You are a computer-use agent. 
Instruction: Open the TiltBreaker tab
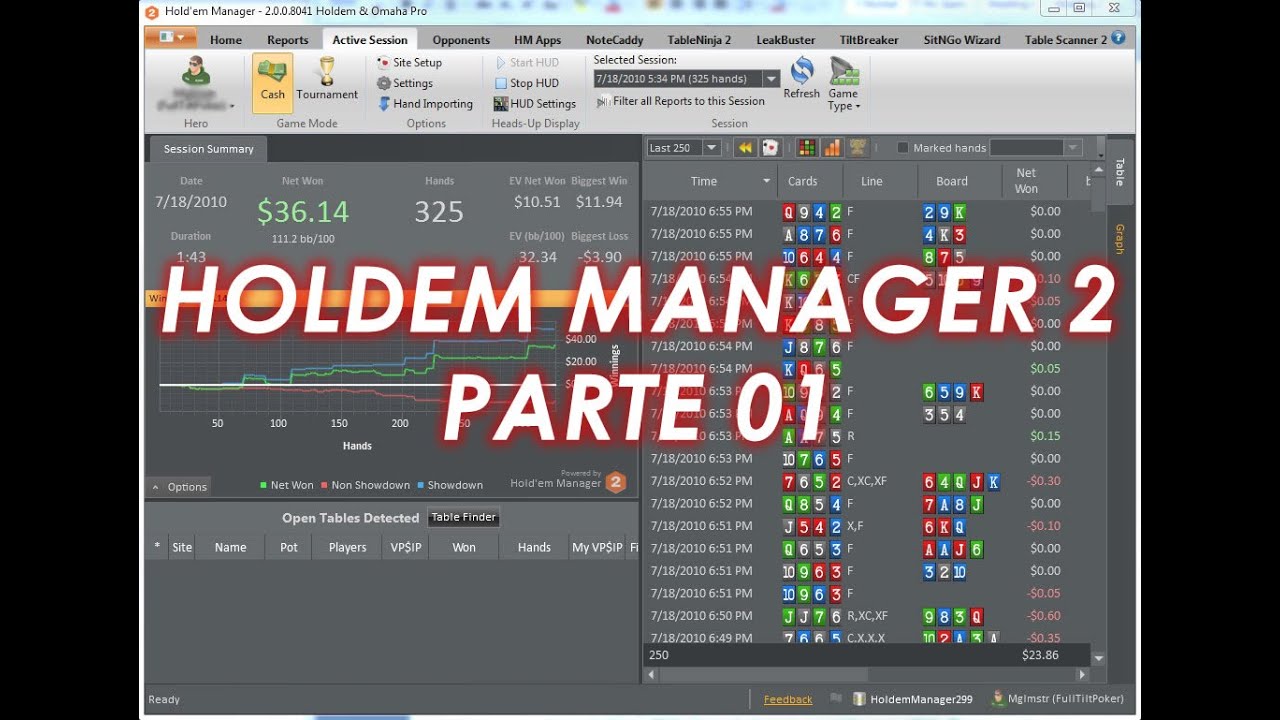pos(869,40)
